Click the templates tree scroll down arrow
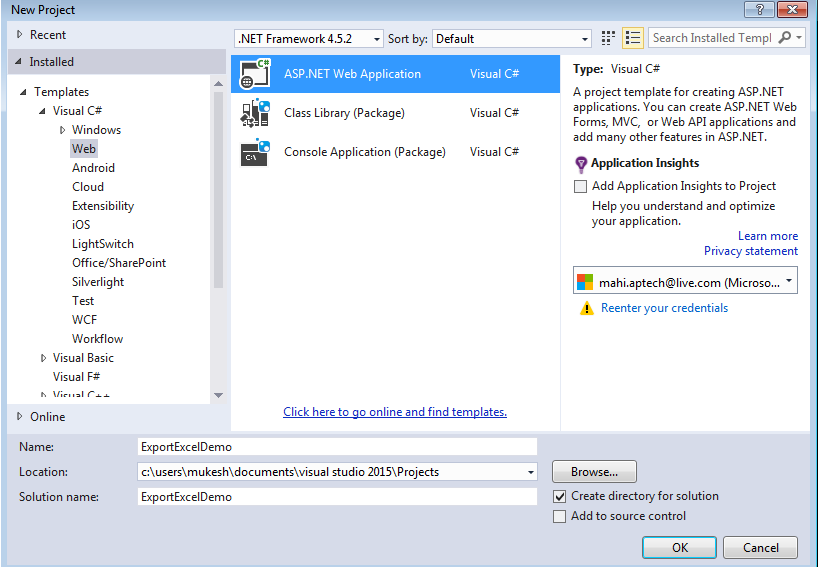 pyautogui.click(x=218, y=395)
